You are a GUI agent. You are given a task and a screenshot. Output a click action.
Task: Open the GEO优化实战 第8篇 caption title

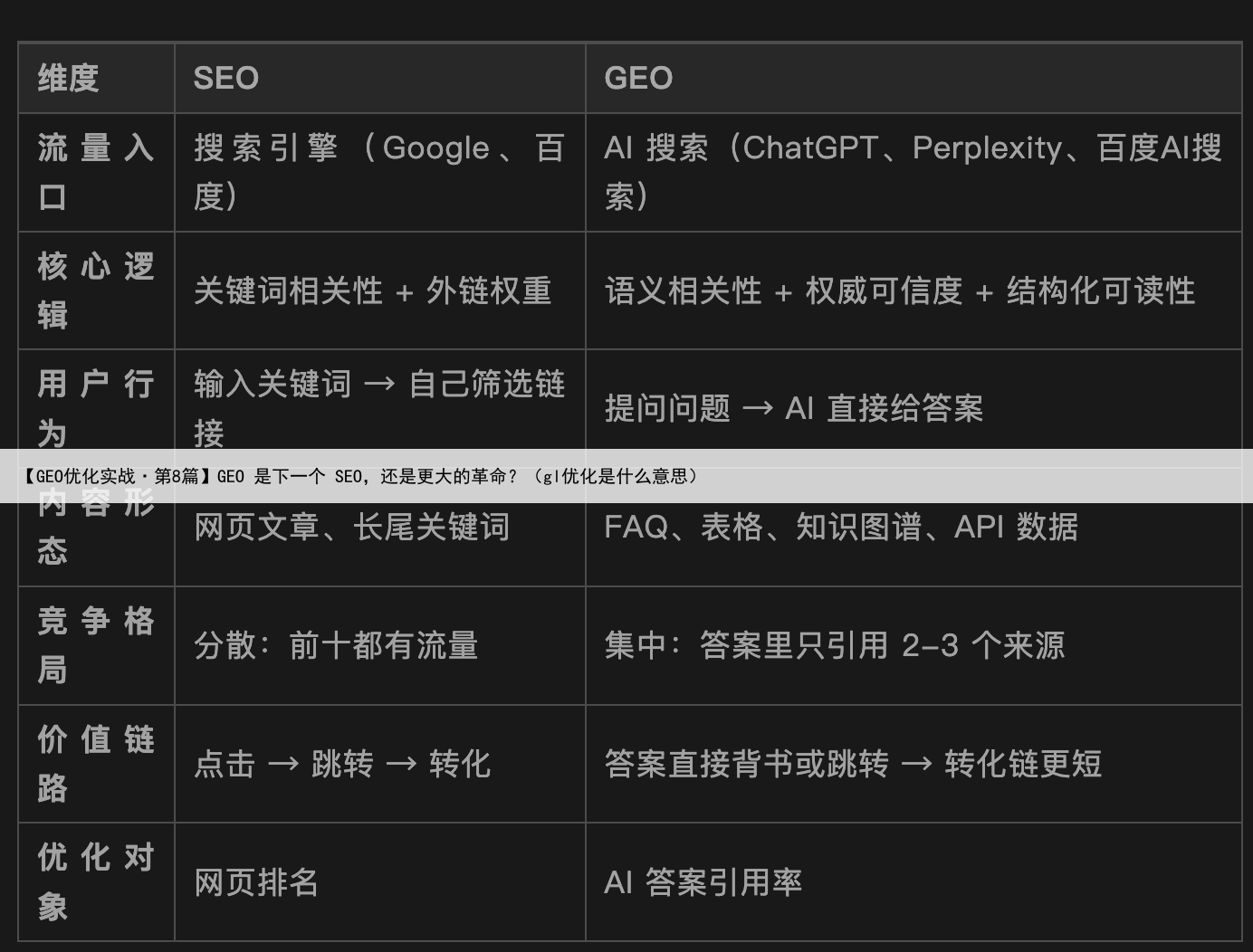pos(362,476)
